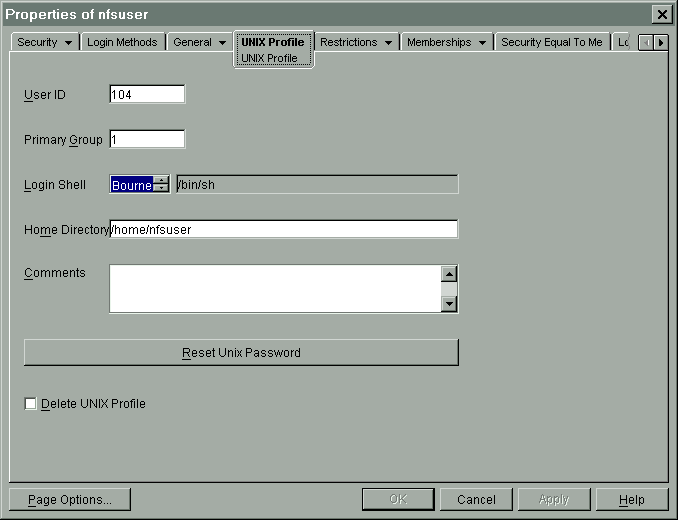Image resolution: width=678 pixels, height=520 pixels.
Task: Click the Primary Group label
Action: 63,140
